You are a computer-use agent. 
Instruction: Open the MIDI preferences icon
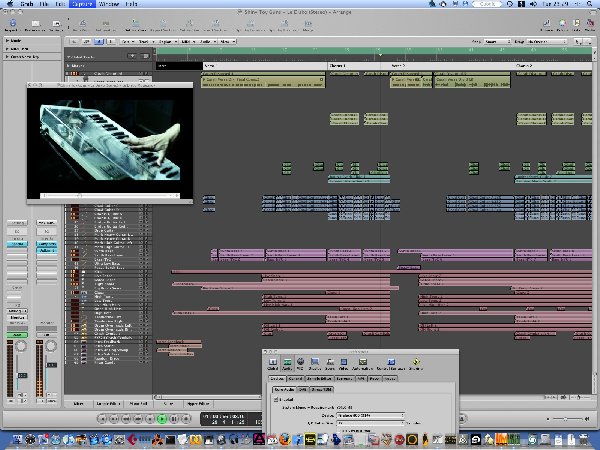pyautogui.click(x=301, y=364)
